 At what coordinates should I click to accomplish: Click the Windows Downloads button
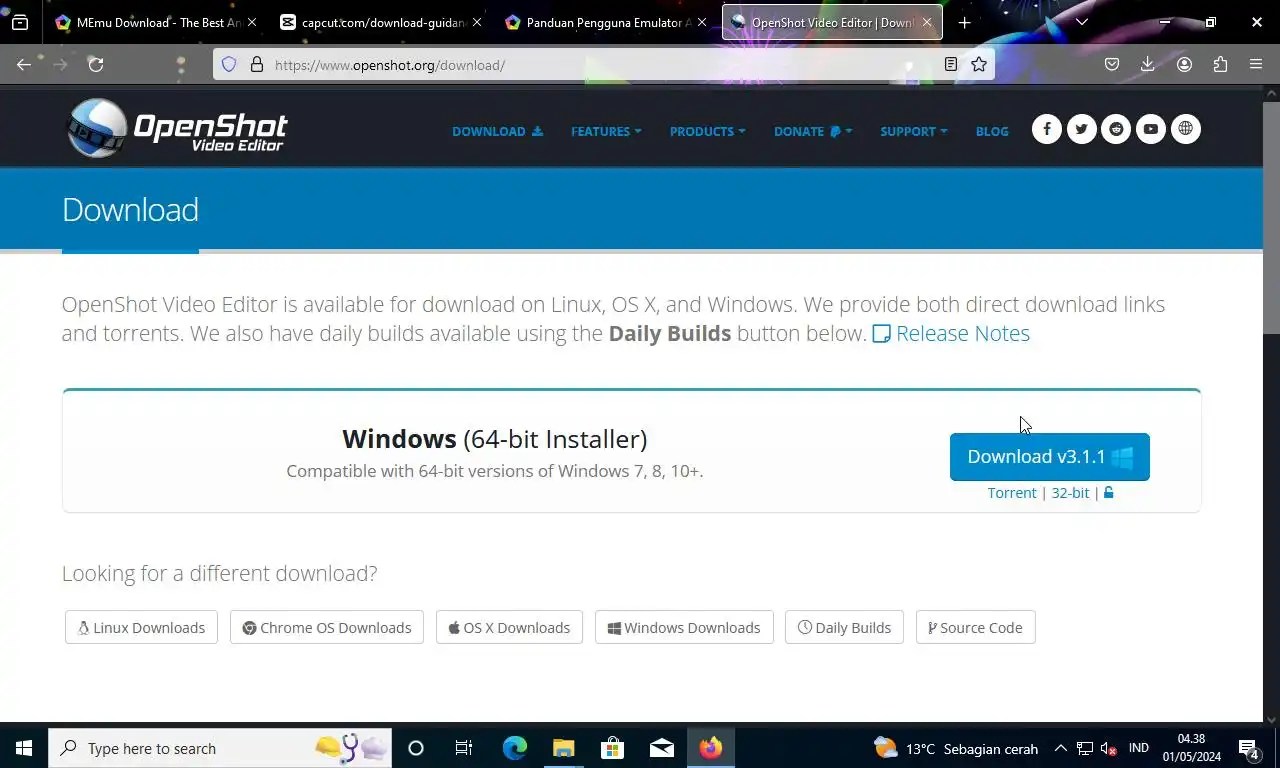(684, 627)
